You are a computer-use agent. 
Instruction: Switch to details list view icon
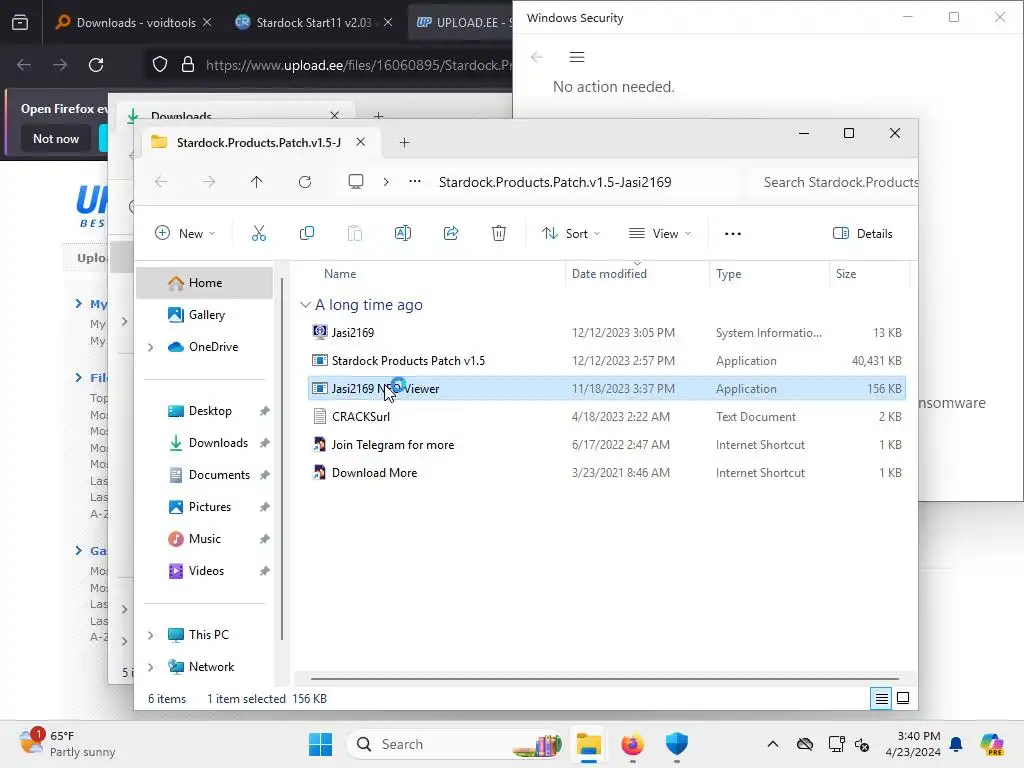click(881, 699)
